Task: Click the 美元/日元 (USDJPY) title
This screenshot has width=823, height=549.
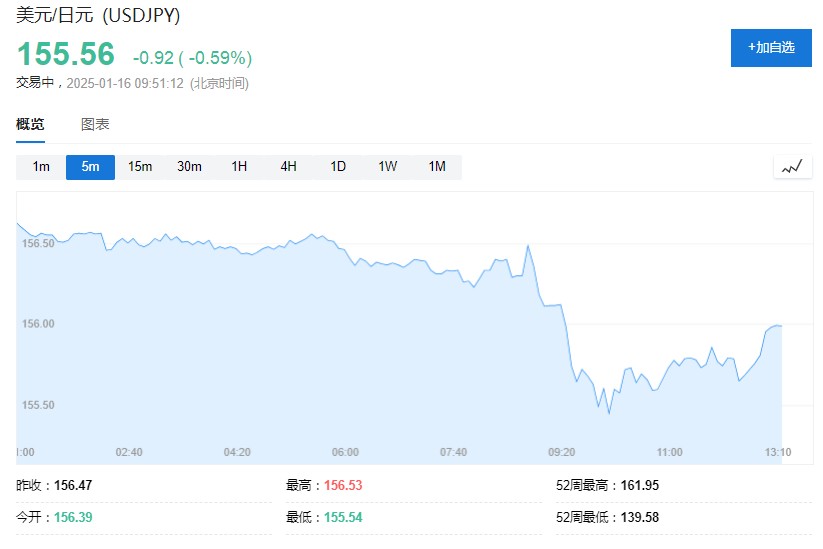Action: 98,16
